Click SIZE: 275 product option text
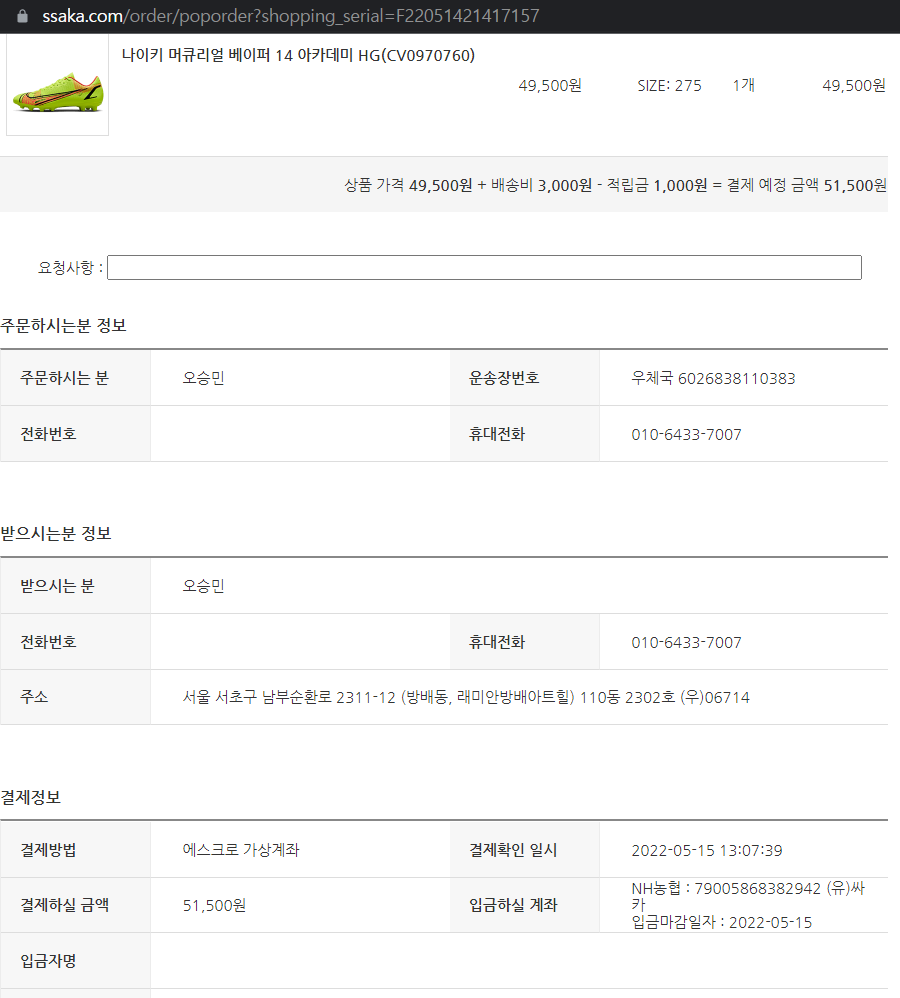The height and width of the screenshot is (998, 900). click(x=670, y=86)
